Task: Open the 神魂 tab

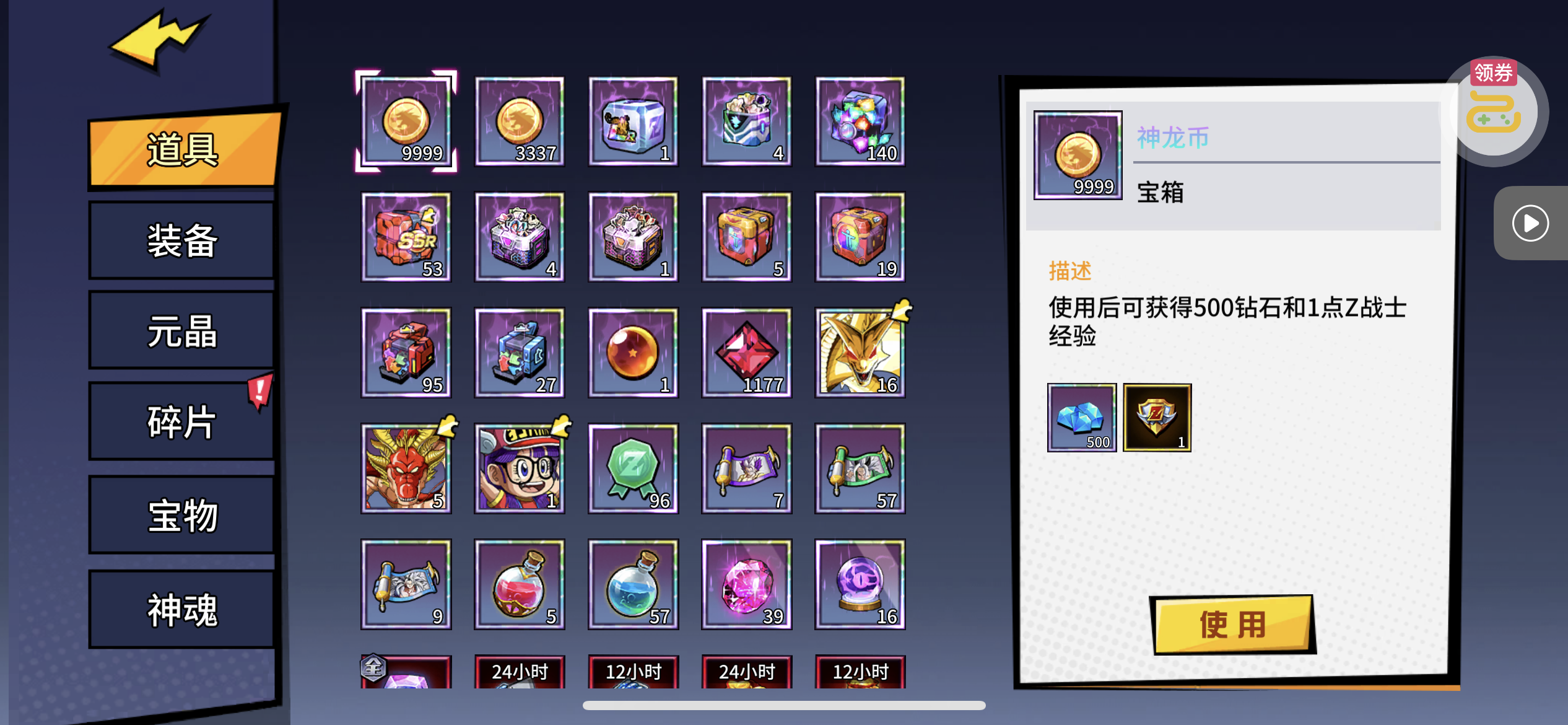Action: (x=182, y=610)
